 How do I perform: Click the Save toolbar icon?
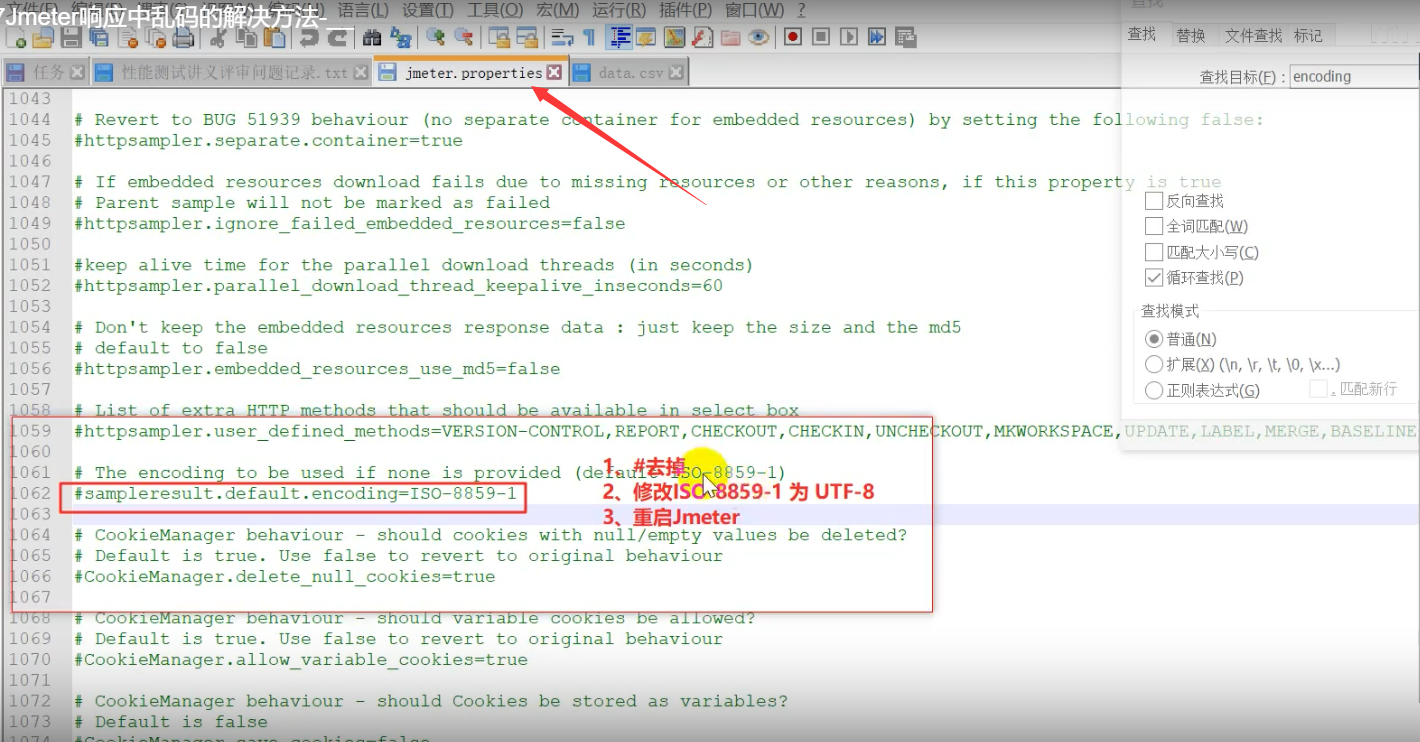[x=71, y=38]
